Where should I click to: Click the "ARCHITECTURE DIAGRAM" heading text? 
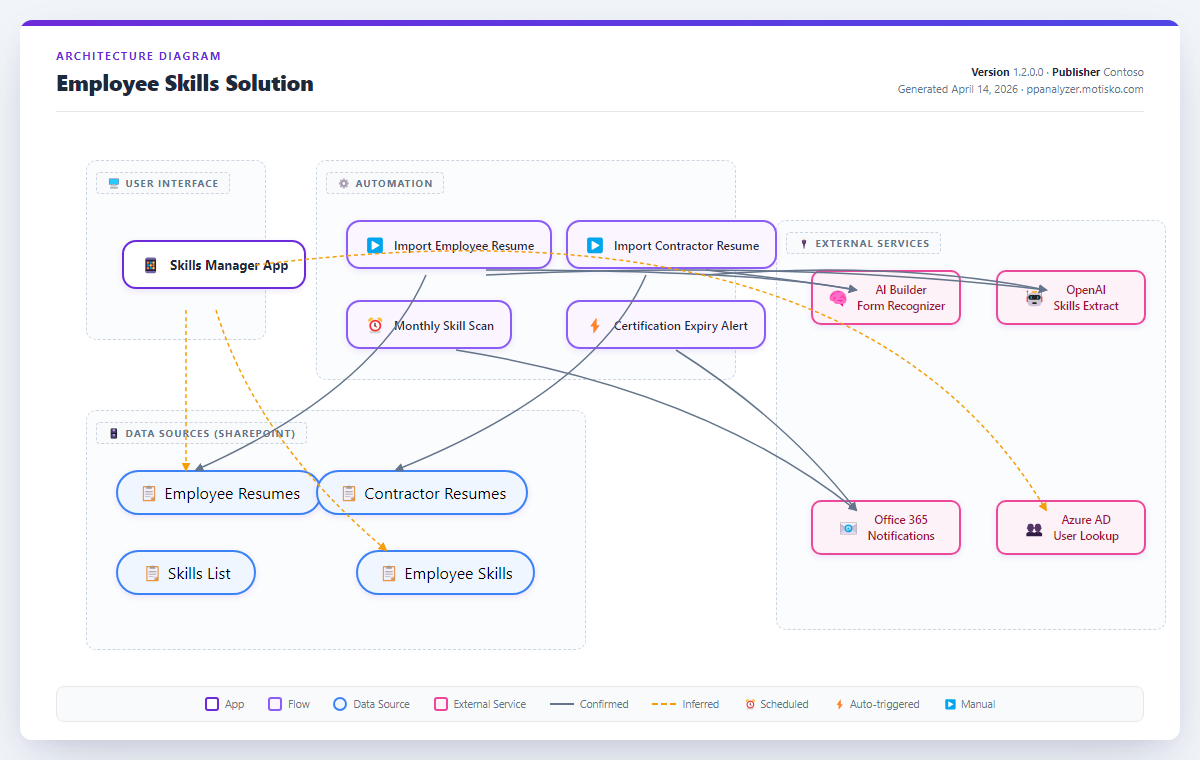(139, 56)
